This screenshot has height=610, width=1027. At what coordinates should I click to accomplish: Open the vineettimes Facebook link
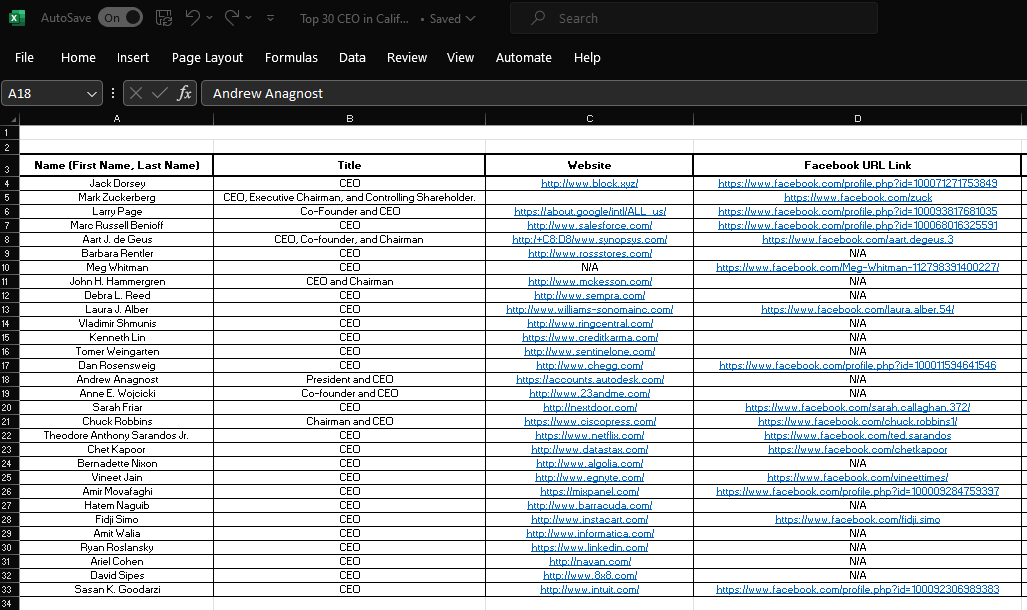(857, 478)
